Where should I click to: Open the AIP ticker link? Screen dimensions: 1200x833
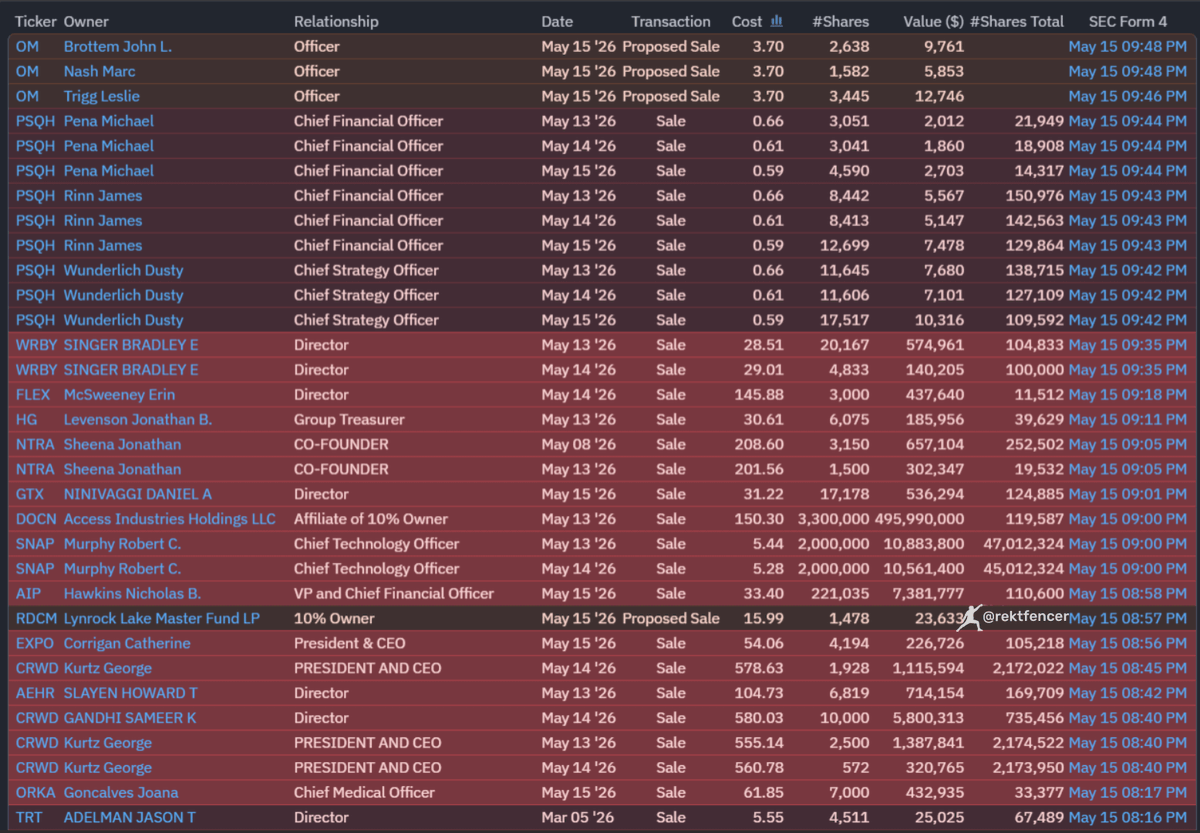(27, 593)
